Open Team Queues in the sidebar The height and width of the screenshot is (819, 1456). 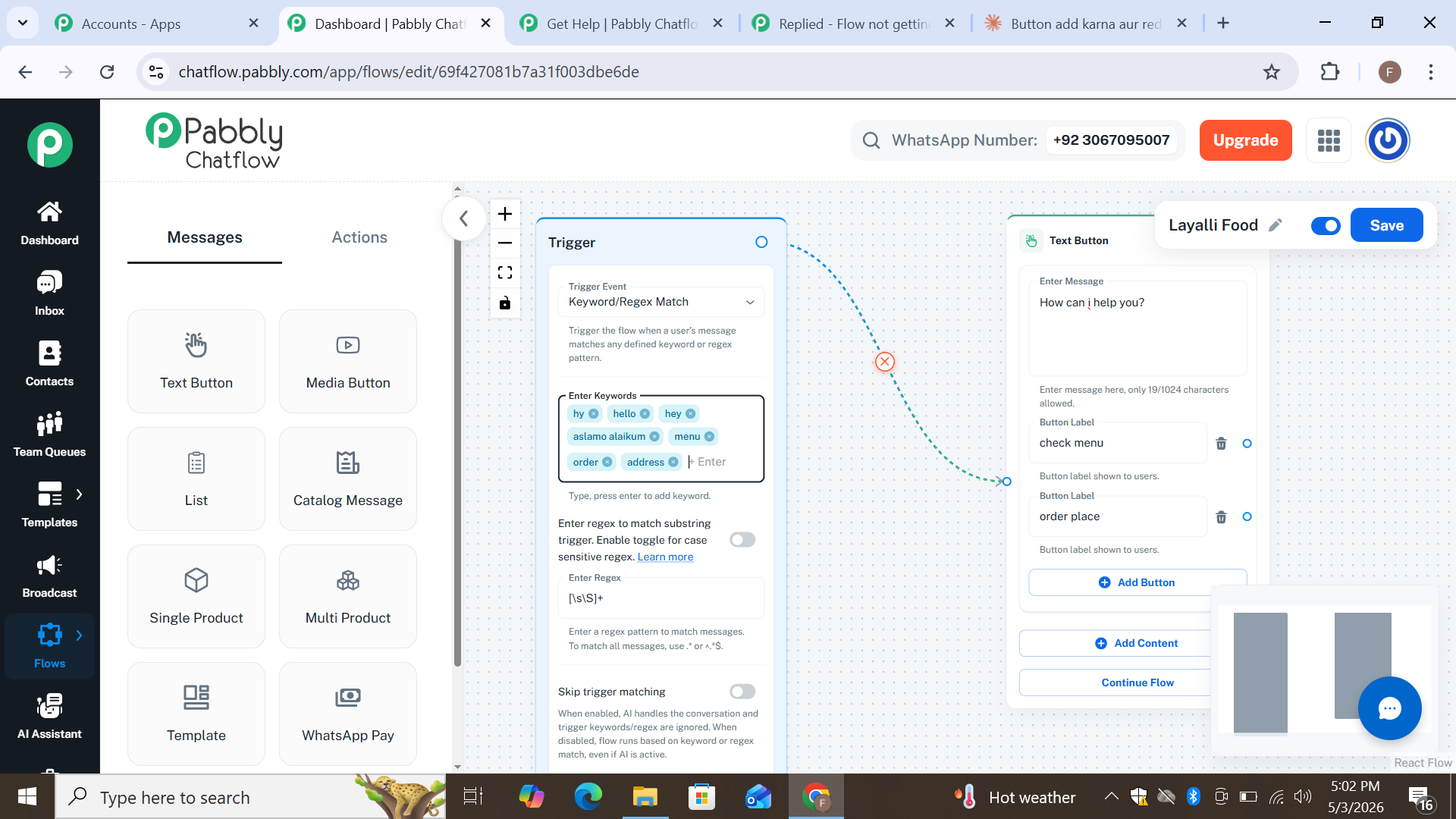point(49,435)
